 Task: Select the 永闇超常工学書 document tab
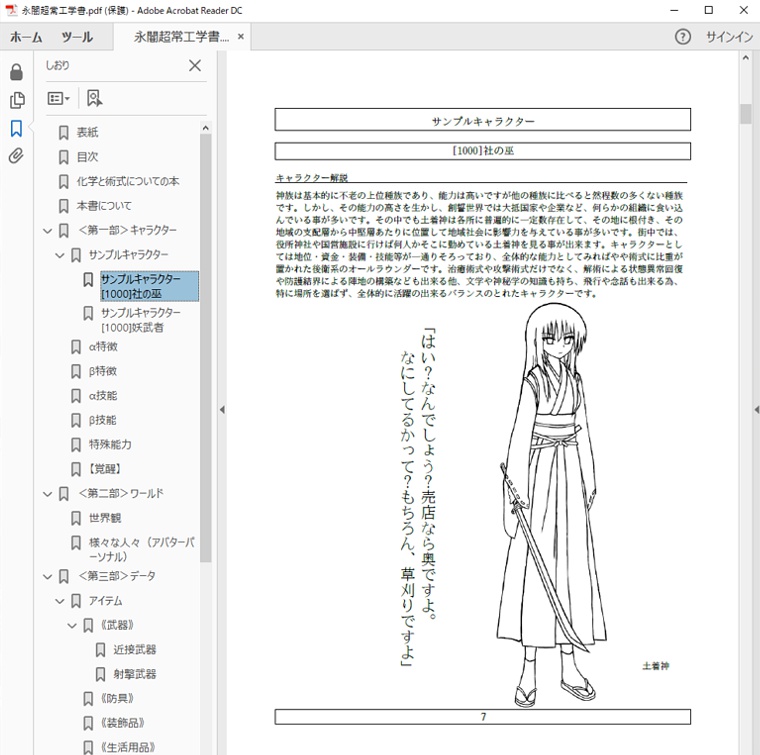181,37
